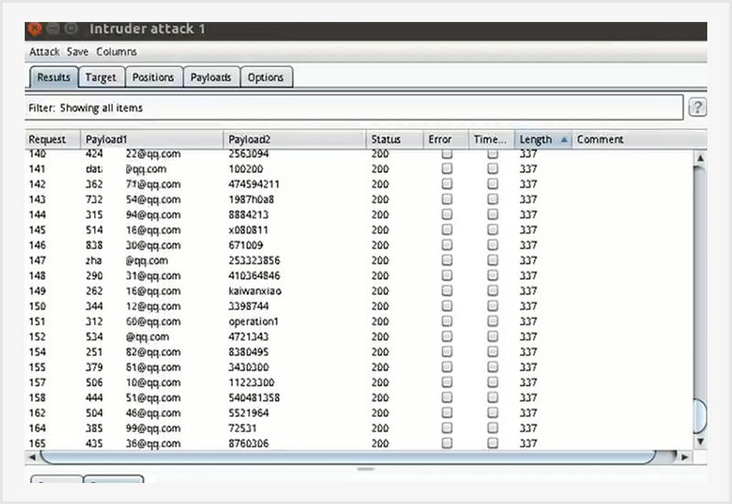Switch to the Target tab
The height and width of the screenshot is (504, 732).
(x=100, y=77)
